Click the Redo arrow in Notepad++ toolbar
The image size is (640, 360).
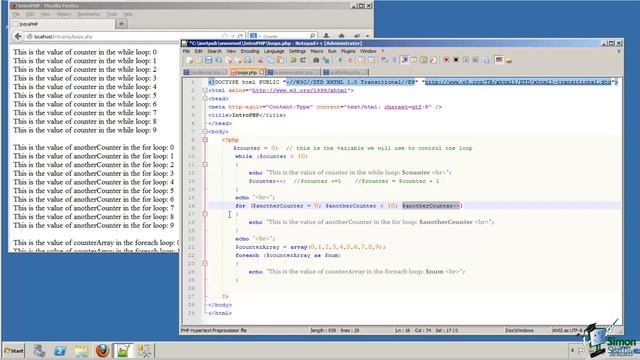pyautogui.click(x=303, y=60)
